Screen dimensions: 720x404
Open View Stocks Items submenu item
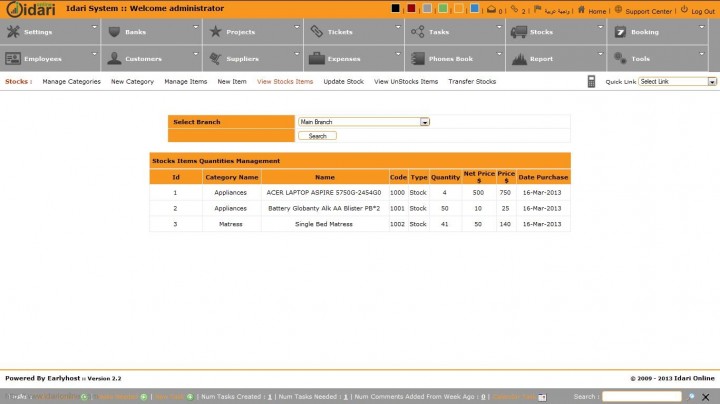pos(285,81)
